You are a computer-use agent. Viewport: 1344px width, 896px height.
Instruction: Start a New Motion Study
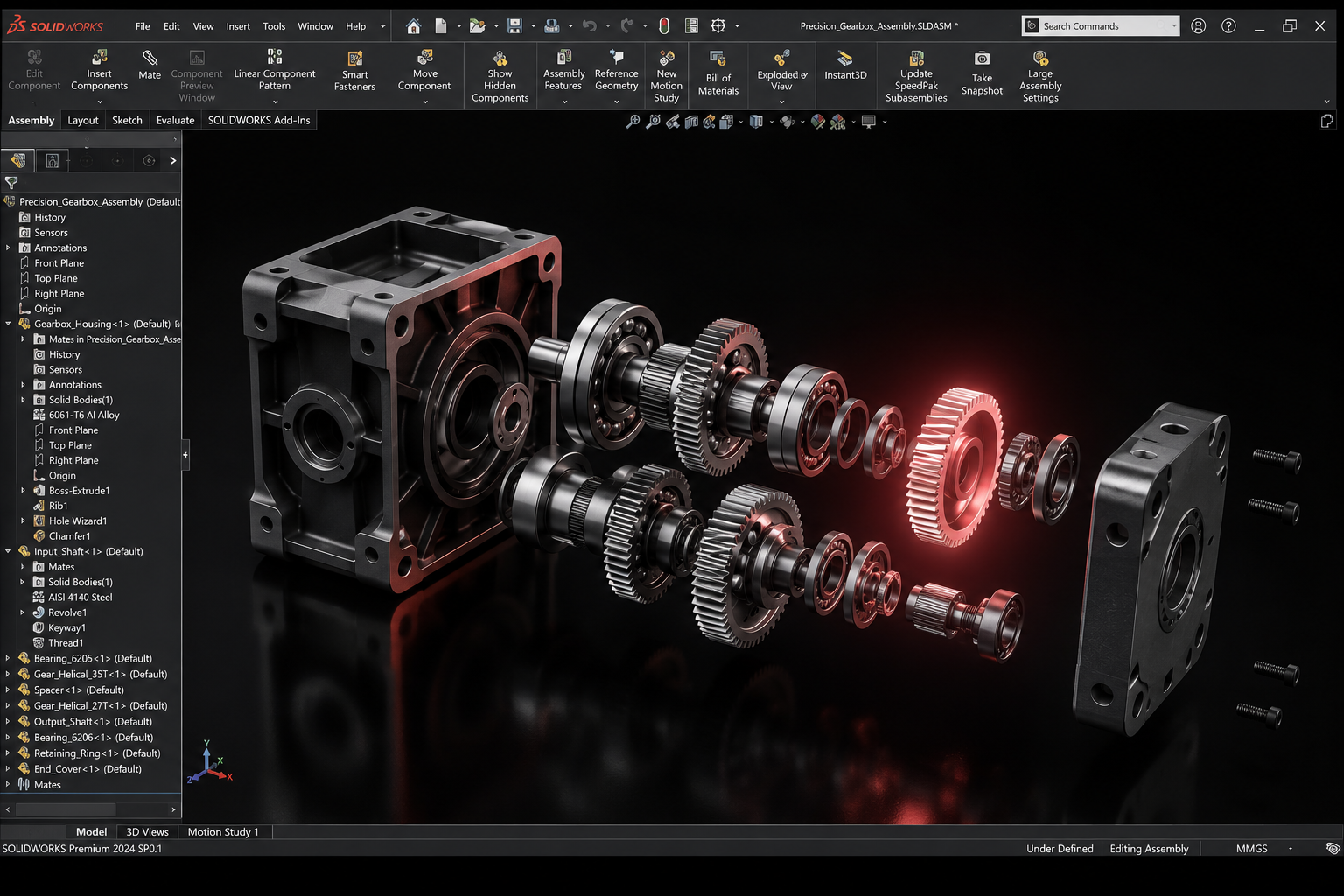pos(666,76)
